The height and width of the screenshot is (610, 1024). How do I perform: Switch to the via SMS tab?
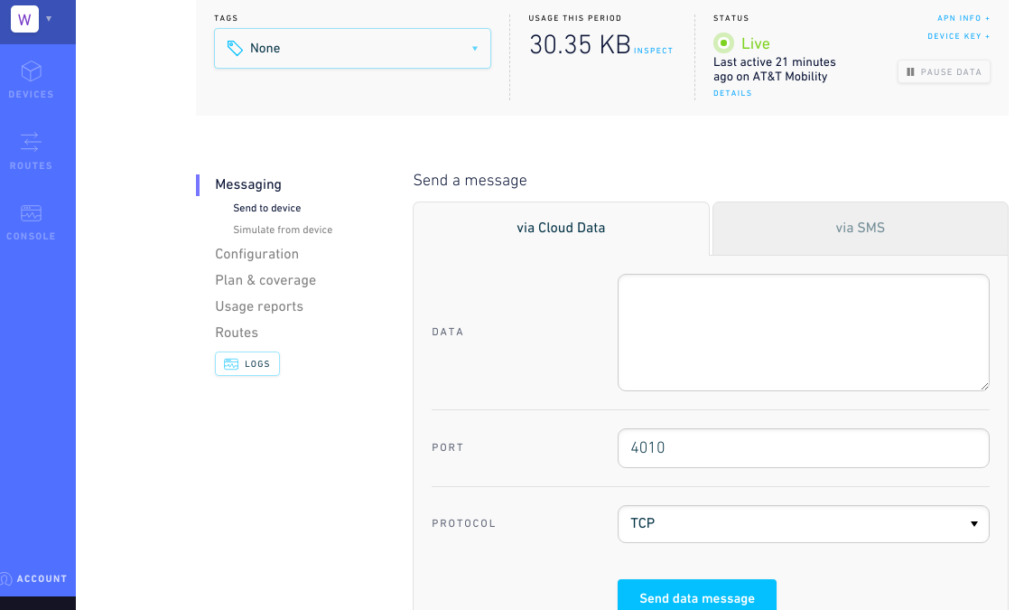pyautogui.click(x=860, y=228)
